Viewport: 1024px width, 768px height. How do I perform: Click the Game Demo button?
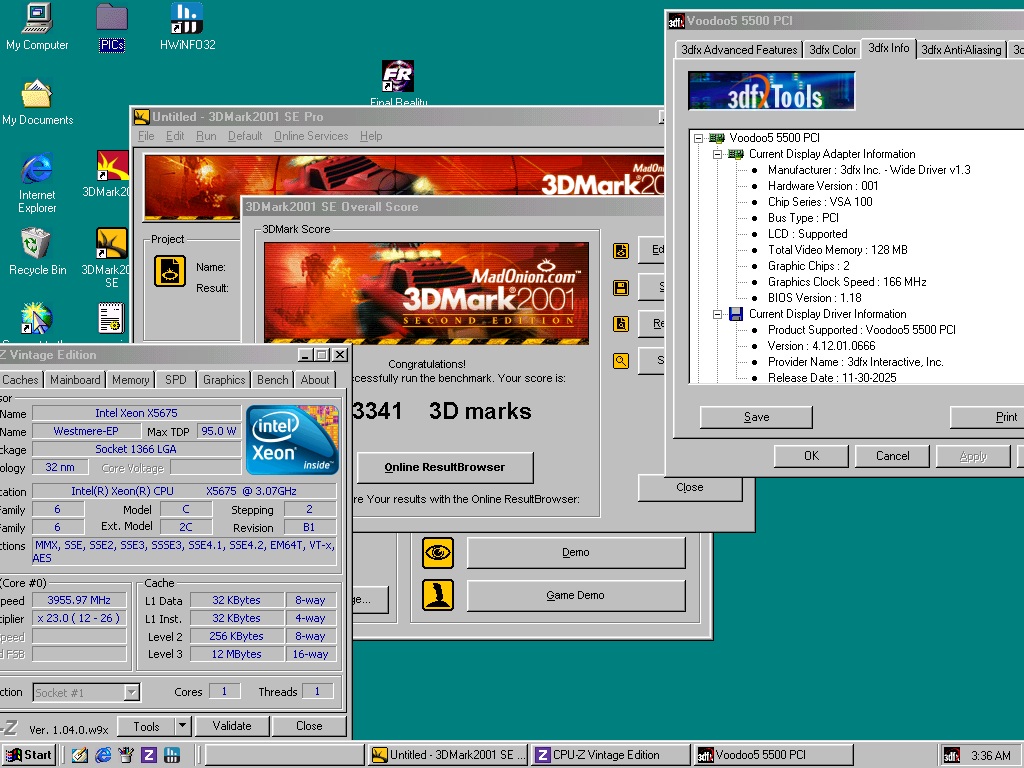tap(575, 595)
